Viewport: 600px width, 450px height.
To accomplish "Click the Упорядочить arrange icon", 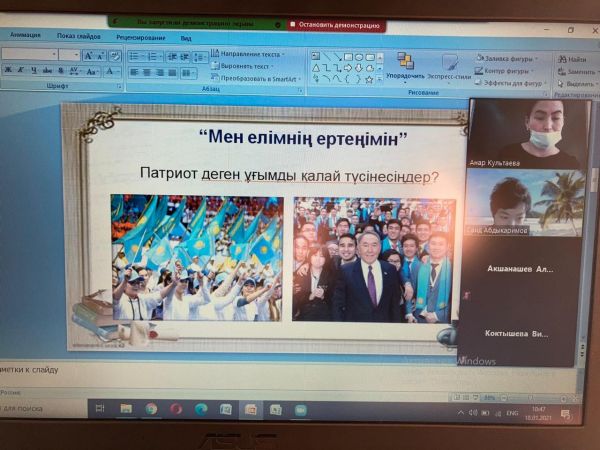I will click(404, 66).
